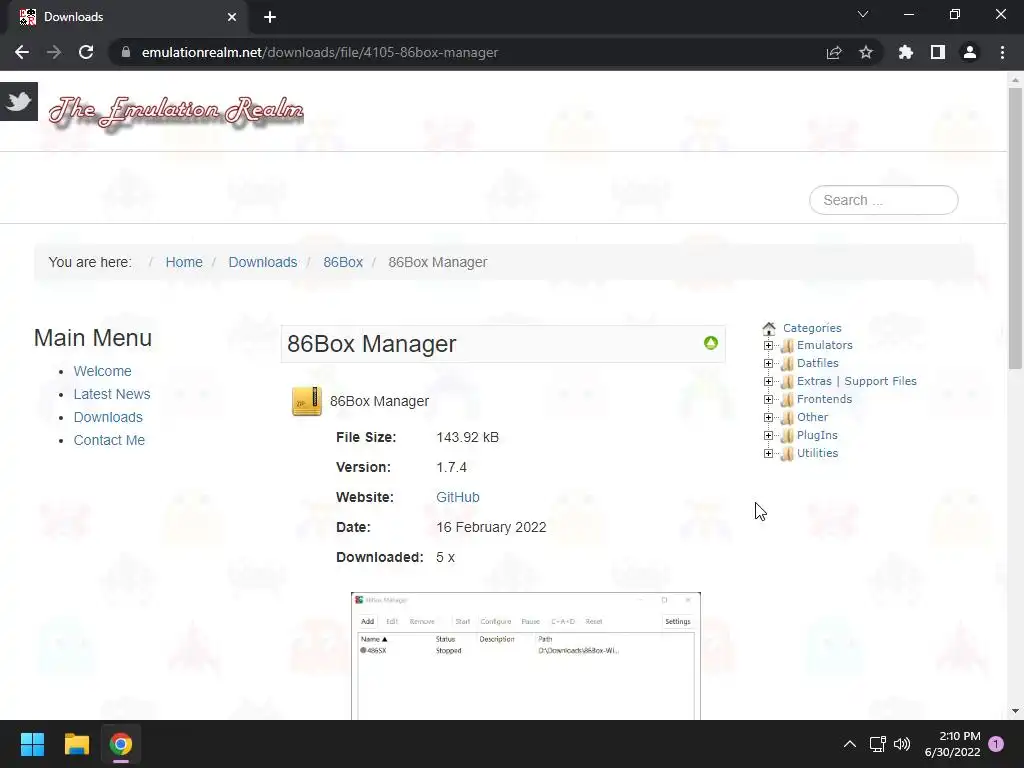Open the network status tray icon
The width and height of the screenshot is (1024, 768).
(x=877, y=744)
